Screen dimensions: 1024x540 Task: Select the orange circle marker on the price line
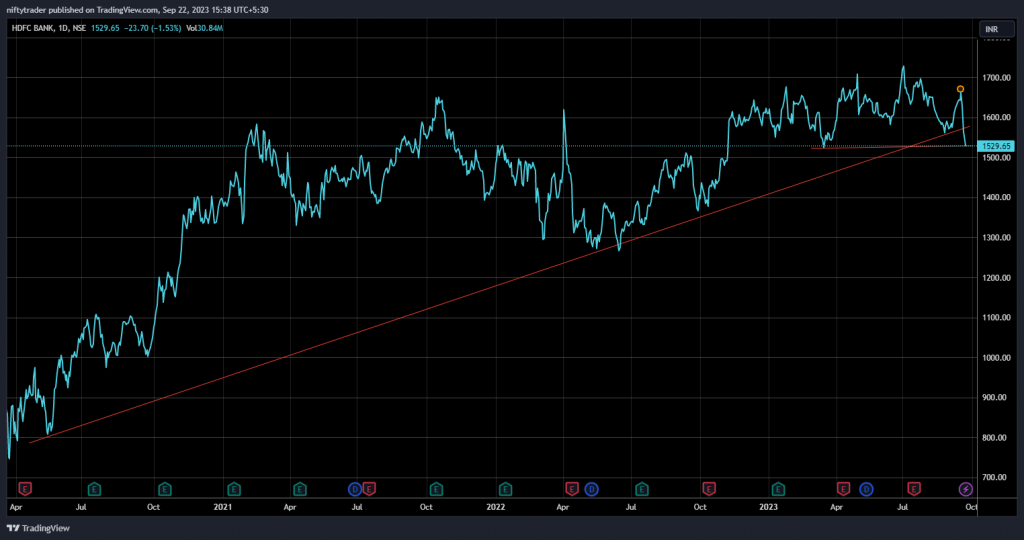point(960,89)
